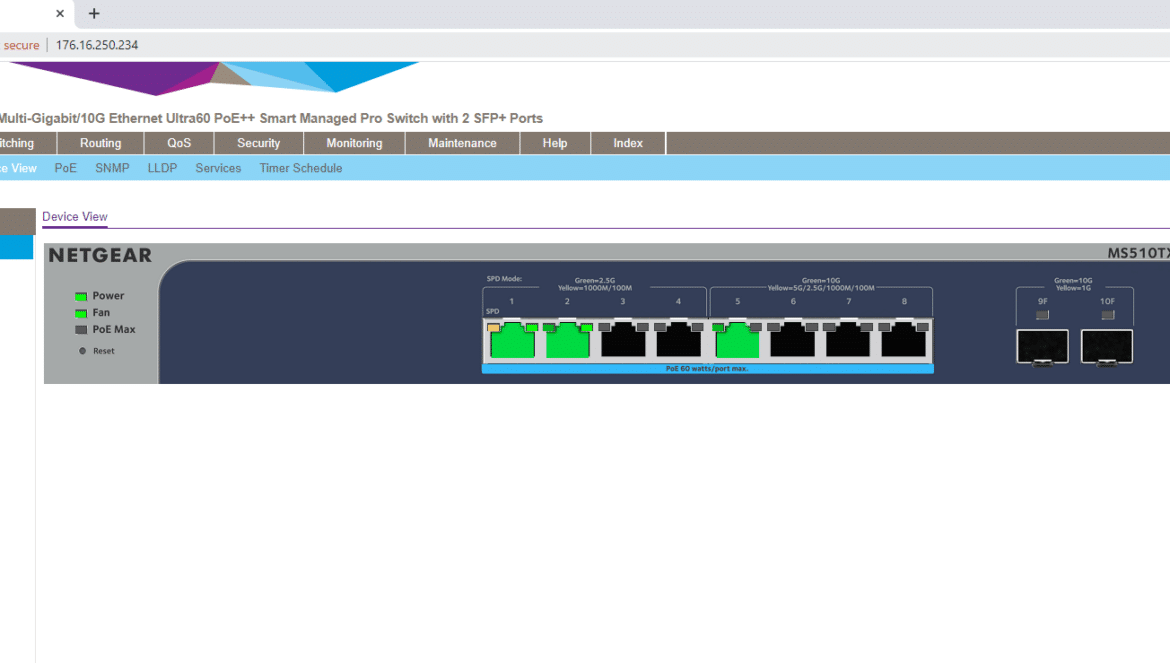Click the 9F link LED indicator

click(1042, 315)
